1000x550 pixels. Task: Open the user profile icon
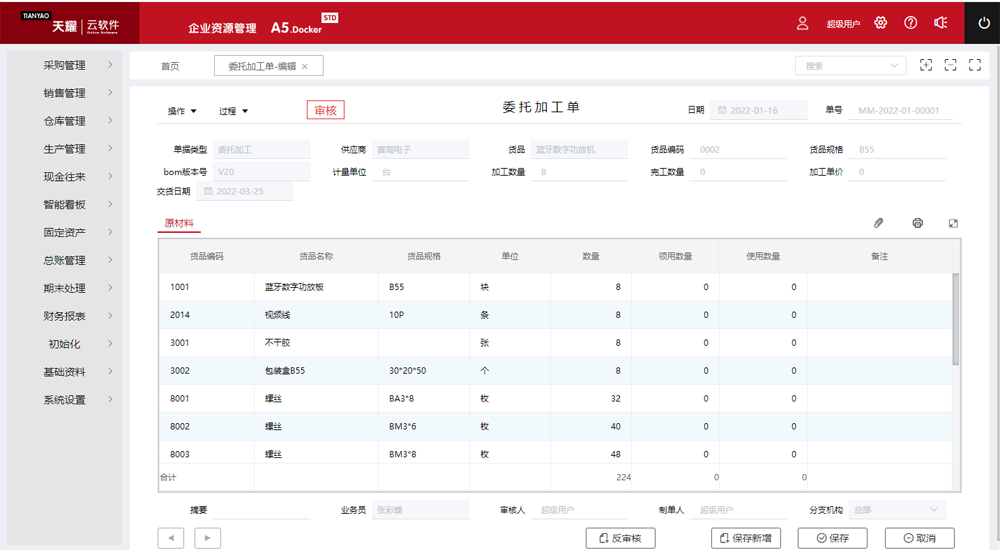802,23
